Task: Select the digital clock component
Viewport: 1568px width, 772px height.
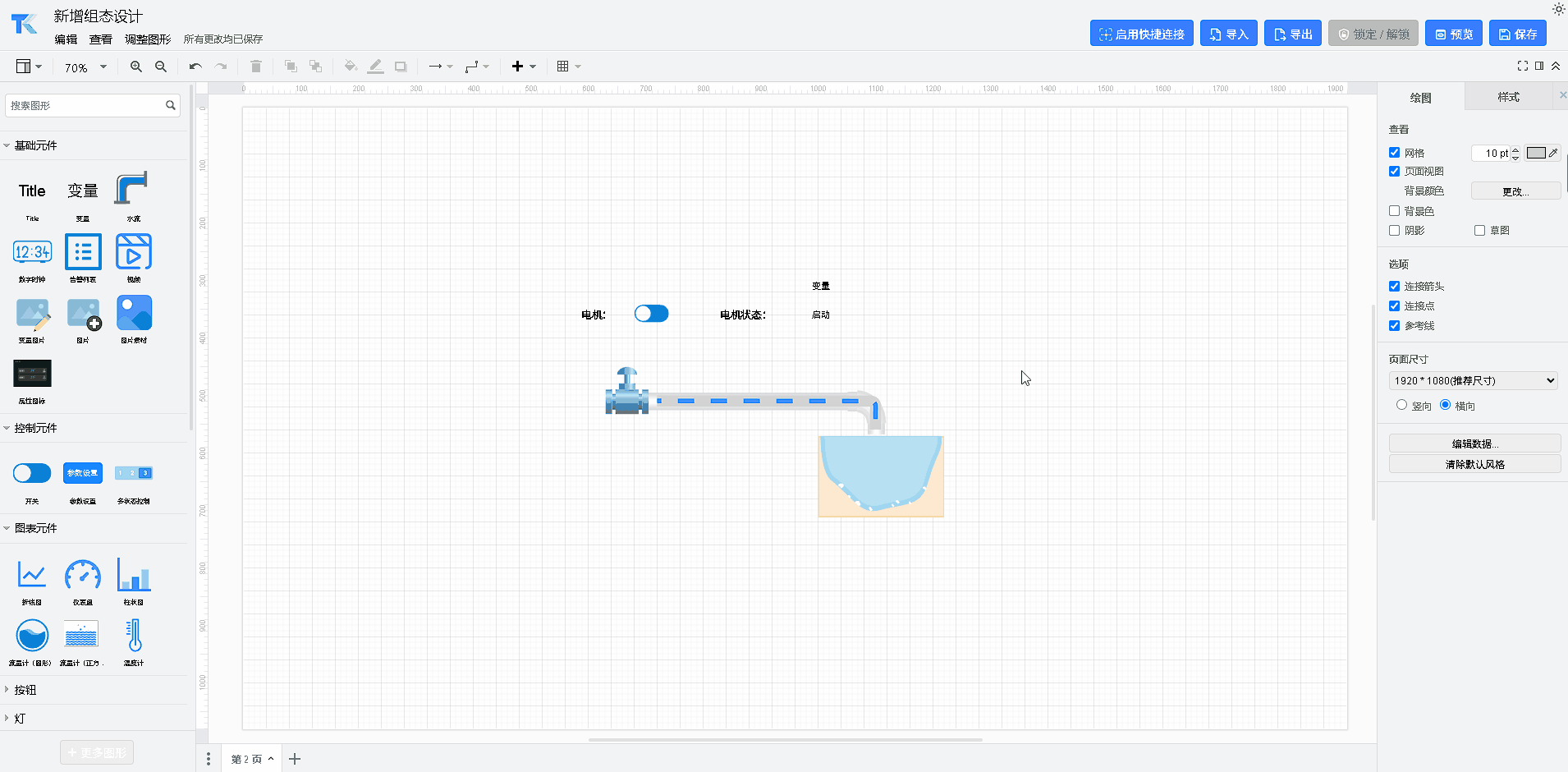Action: tap(32, 252)
